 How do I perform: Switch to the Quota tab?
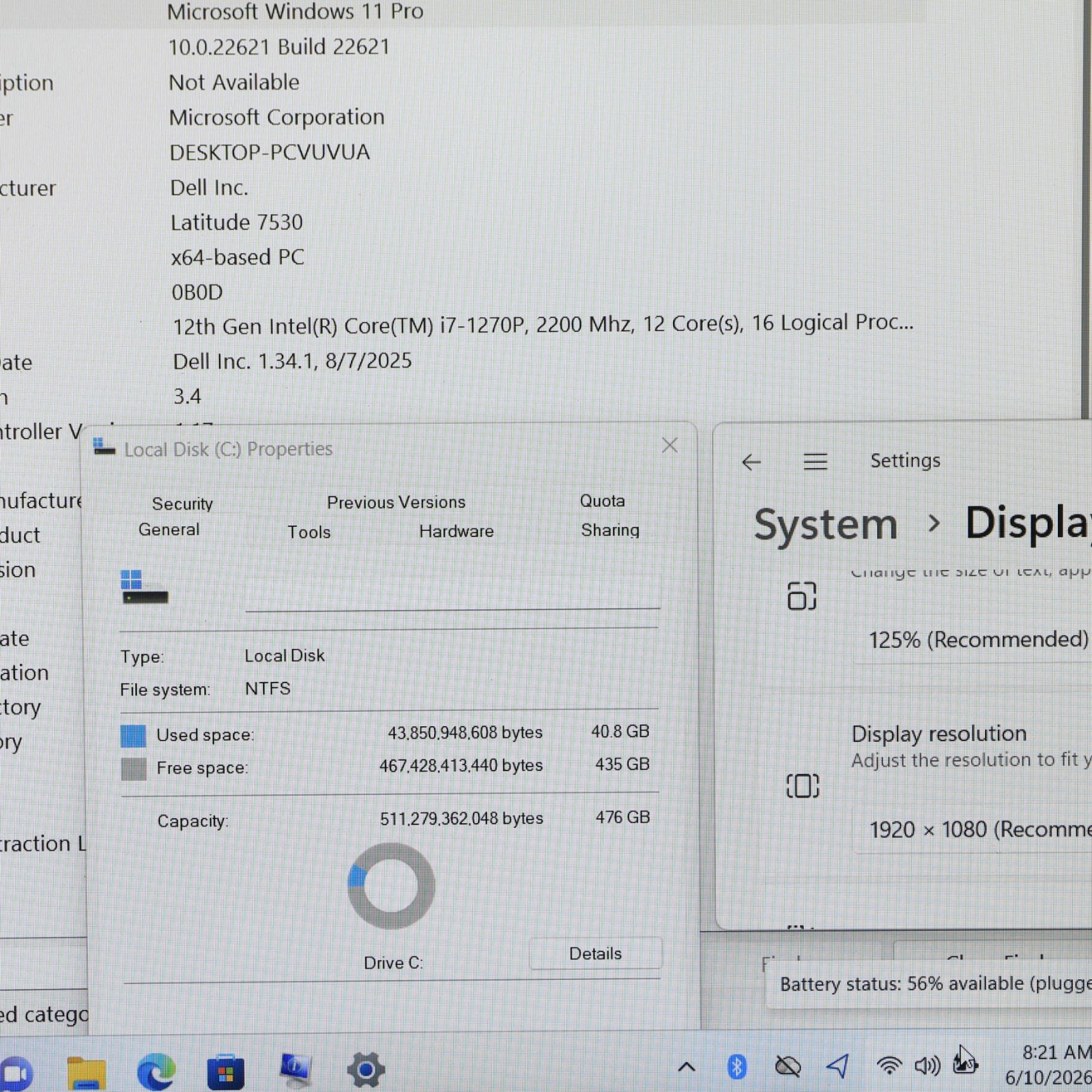click(602, 501)
